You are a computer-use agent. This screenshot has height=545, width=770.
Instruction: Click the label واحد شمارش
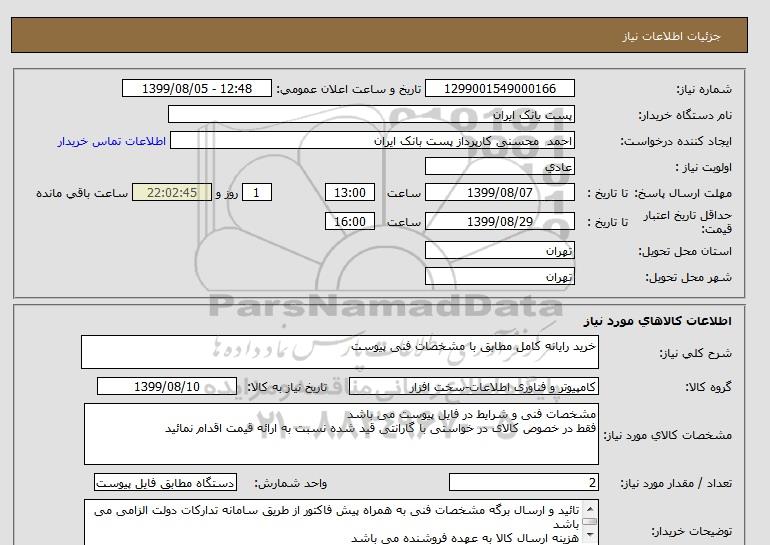[291, 484]
